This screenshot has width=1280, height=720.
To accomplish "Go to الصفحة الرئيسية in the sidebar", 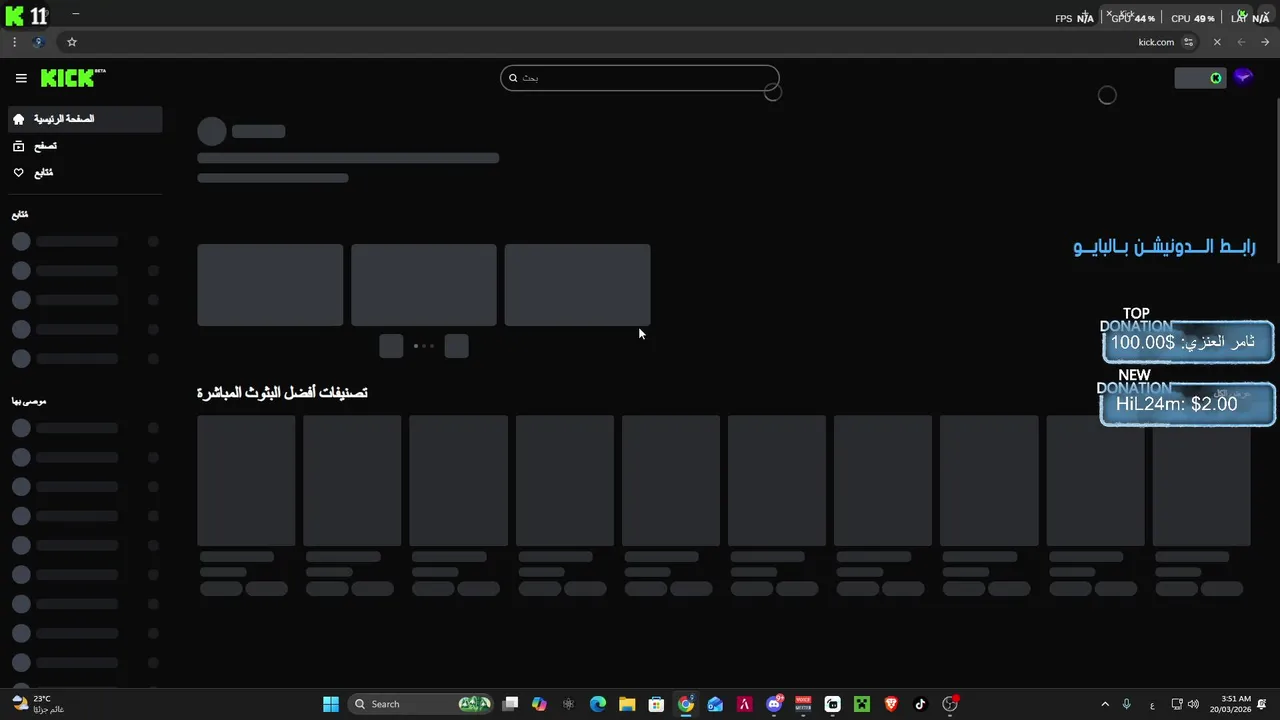I will tap(85, 119).
